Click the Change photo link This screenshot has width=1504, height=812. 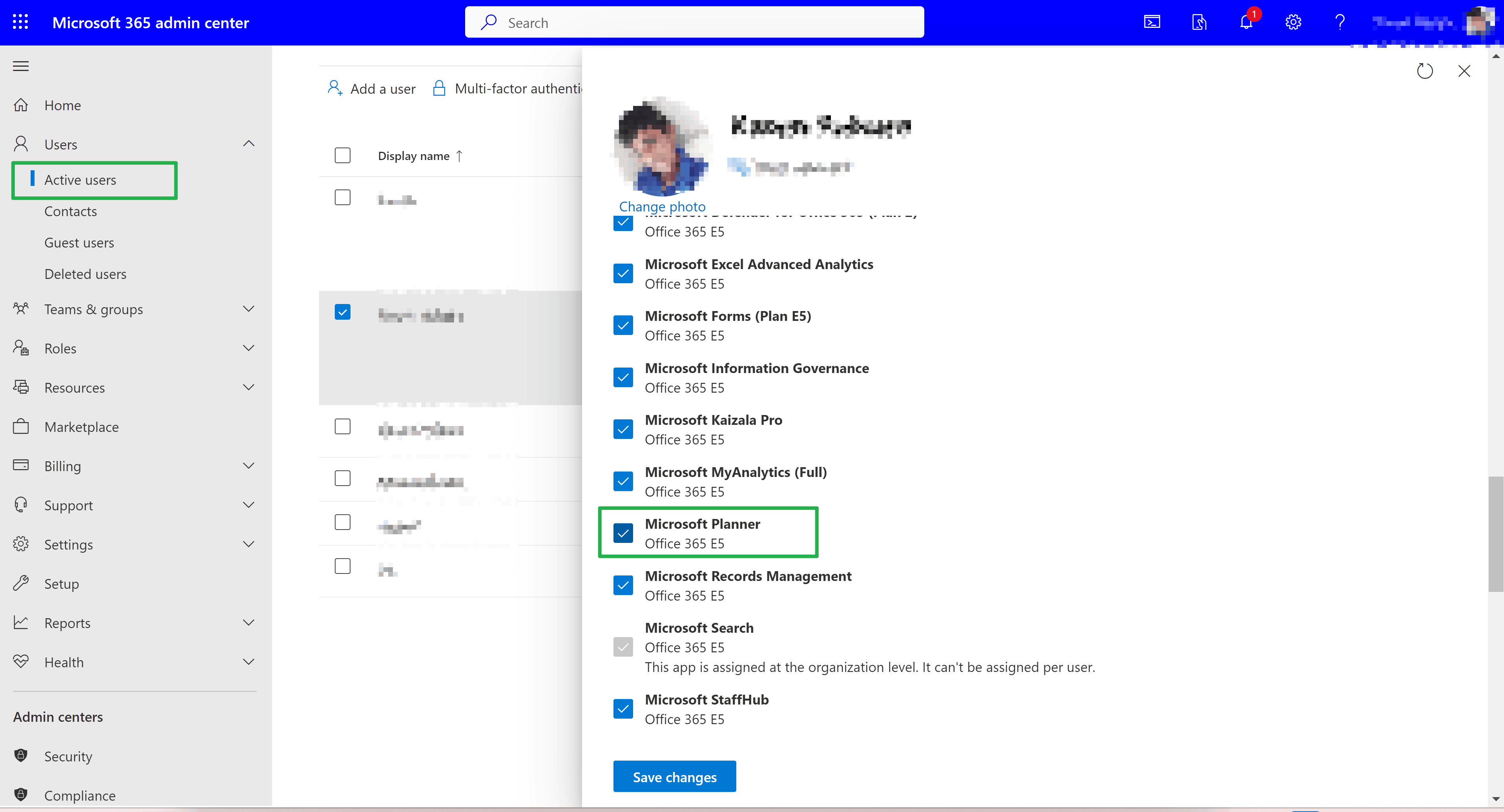point(662,206)
